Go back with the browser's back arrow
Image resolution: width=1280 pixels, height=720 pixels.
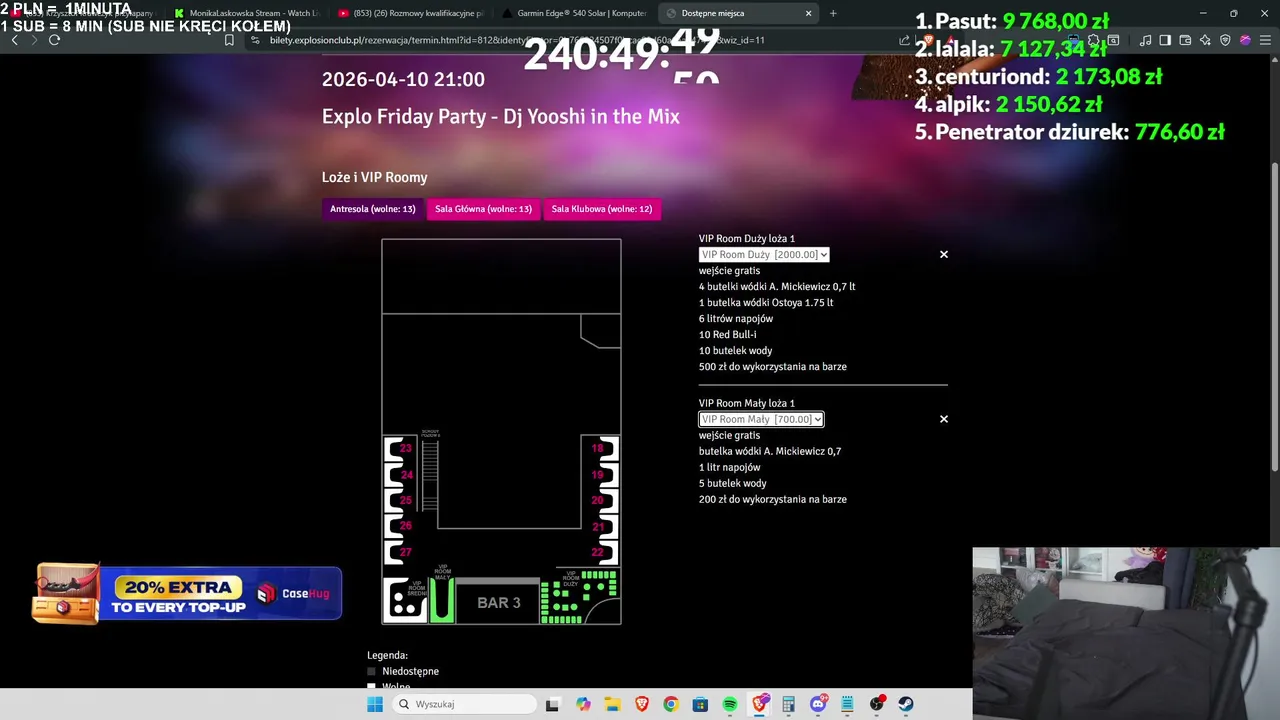14,40
